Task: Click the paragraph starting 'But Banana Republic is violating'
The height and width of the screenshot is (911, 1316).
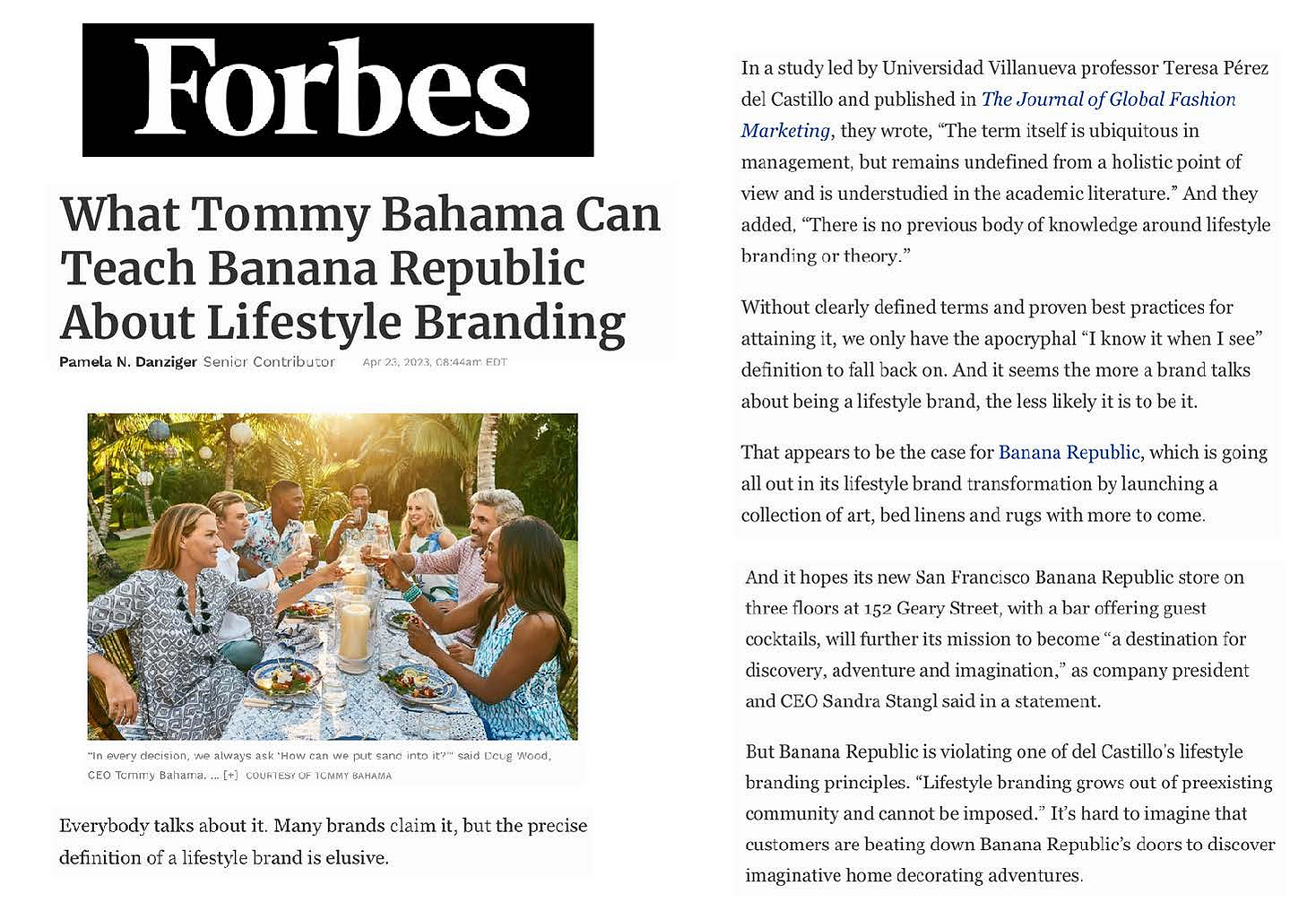Action: pos(1010,813)
